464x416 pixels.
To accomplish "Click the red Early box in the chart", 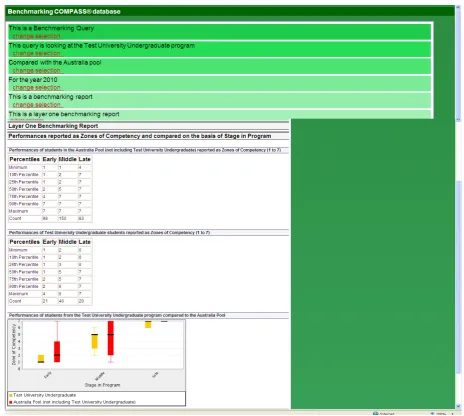I will (57, 352).
